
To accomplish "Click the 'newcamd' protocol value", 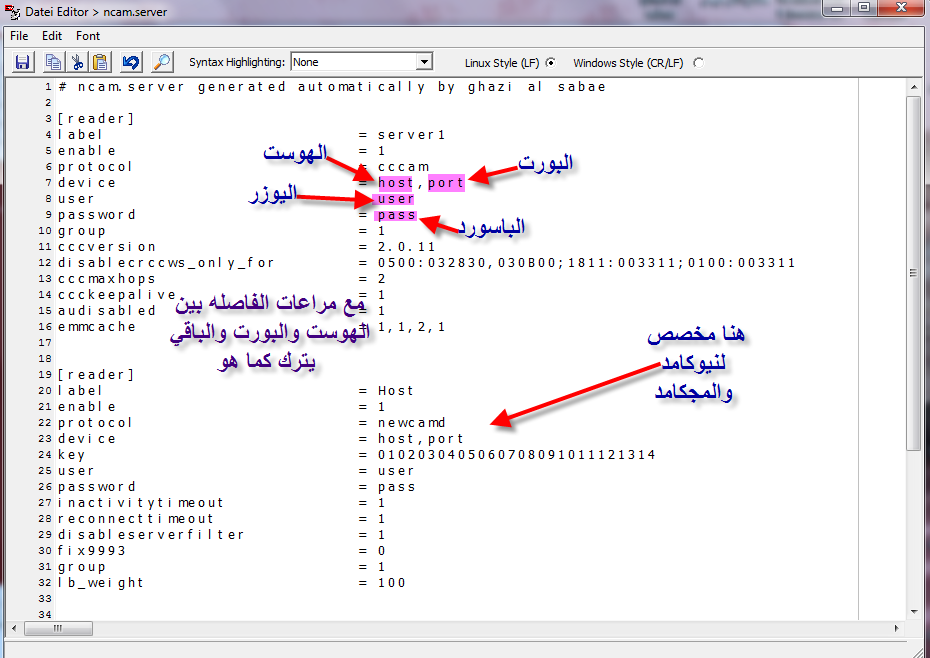I will (x=412, y=422).
